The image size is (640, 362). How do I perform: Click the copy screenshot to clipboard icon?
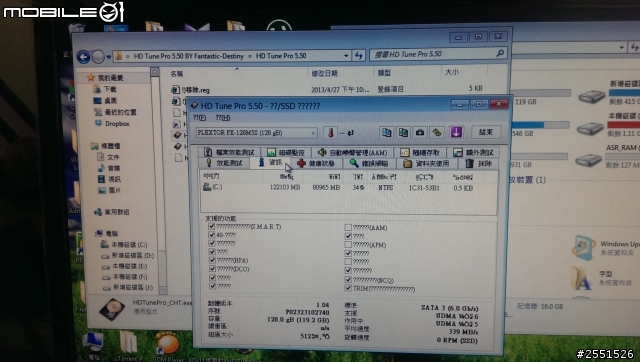[x=403, y=132]
